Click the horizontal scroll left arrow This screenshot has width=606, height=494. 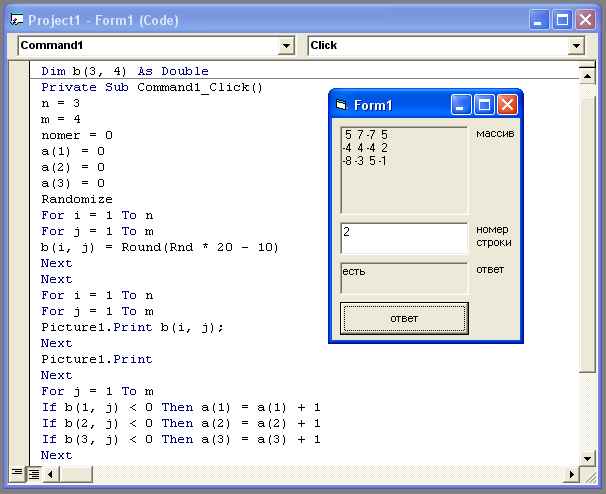(50, 474)
